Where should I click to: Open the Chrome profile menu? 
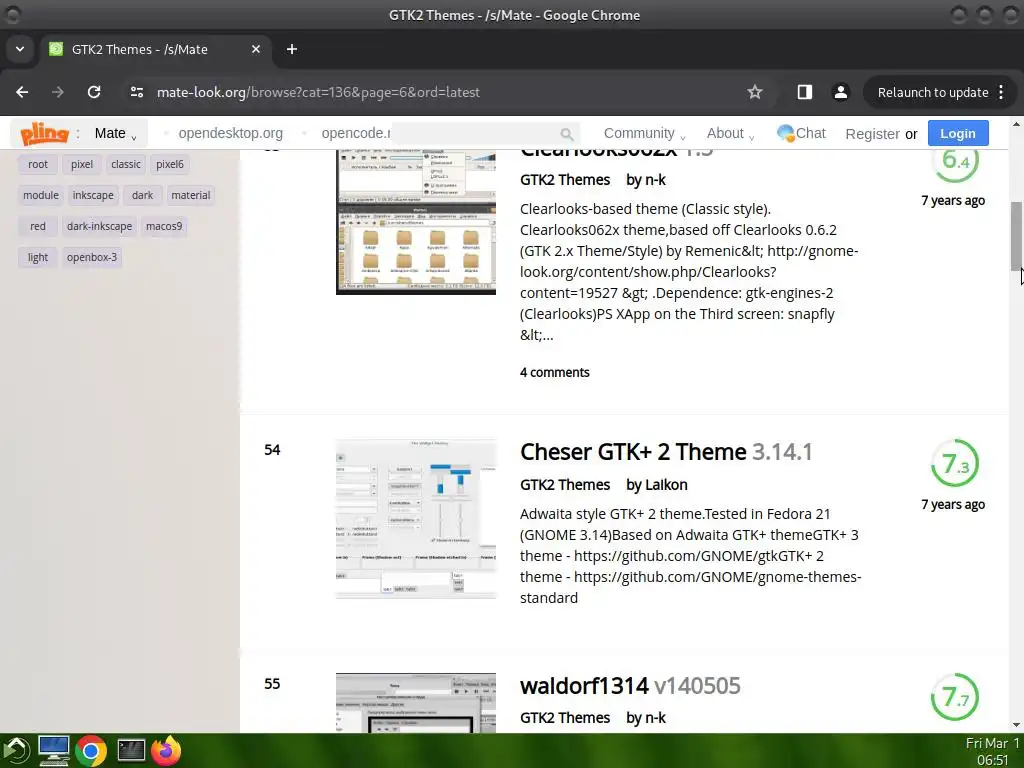click(840, 92)
